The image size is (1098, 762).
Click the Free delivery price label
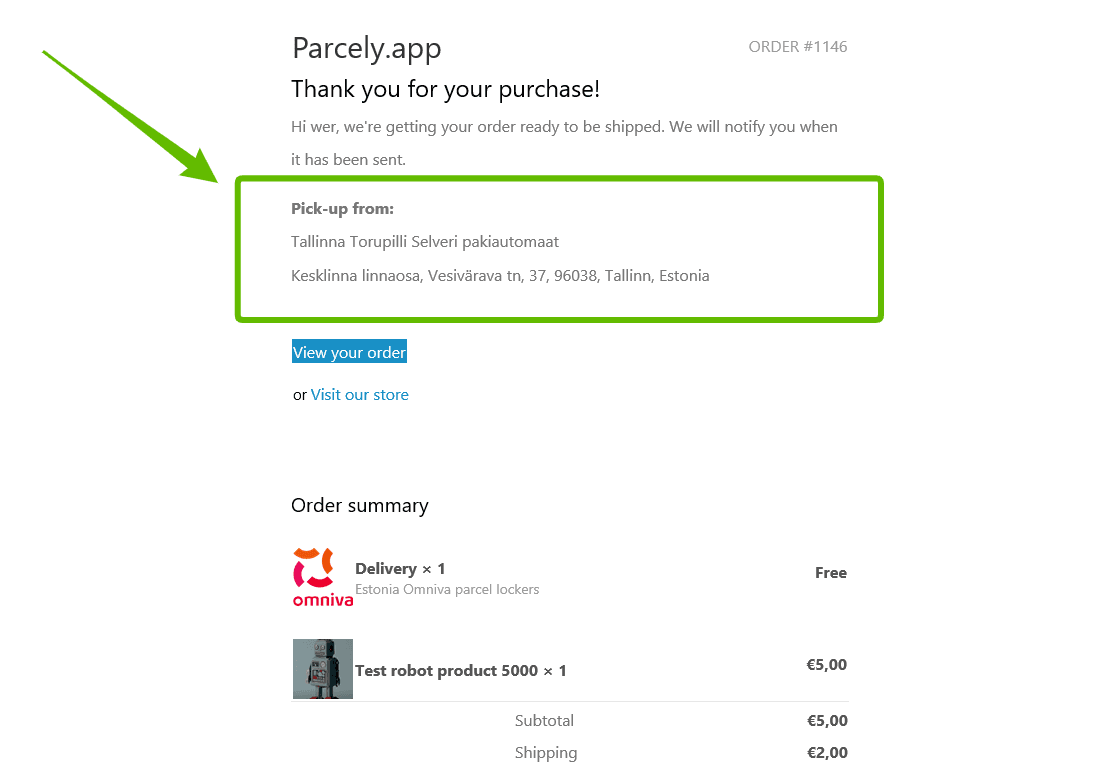click(x=830, y=573)
